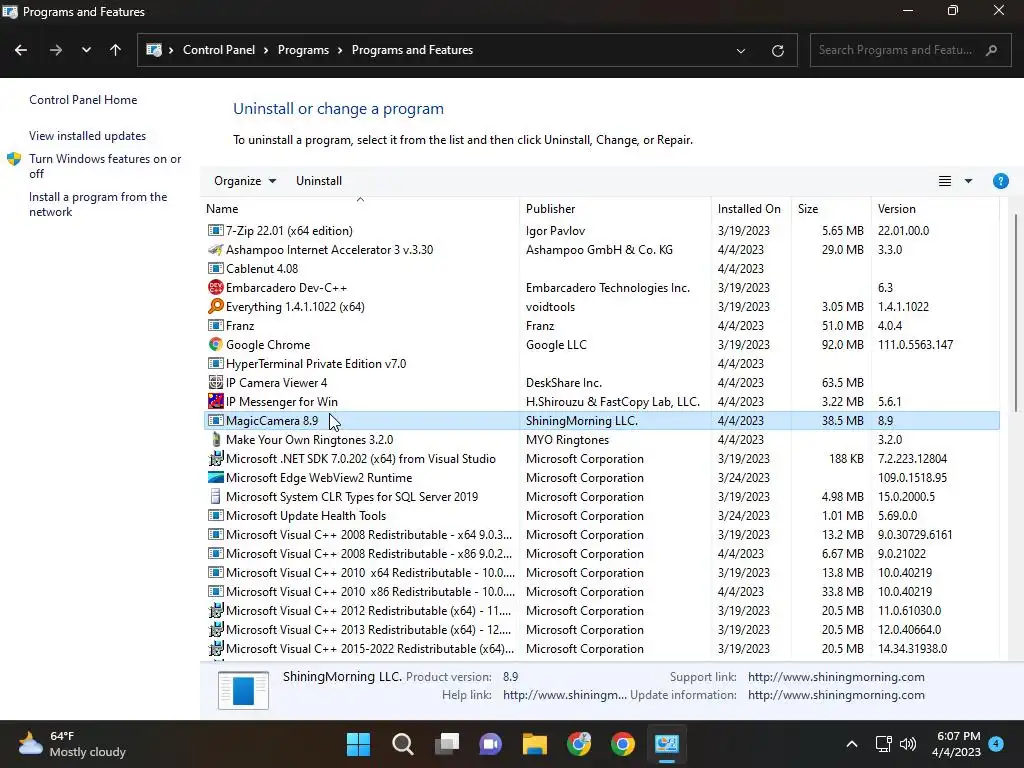Image resolution: width=1024 pixels, height=768 pixels.
Task: Select Microsoft .NET SDK 7.0.202 icon
Action: pyautogui.click(x=216, y=458)
